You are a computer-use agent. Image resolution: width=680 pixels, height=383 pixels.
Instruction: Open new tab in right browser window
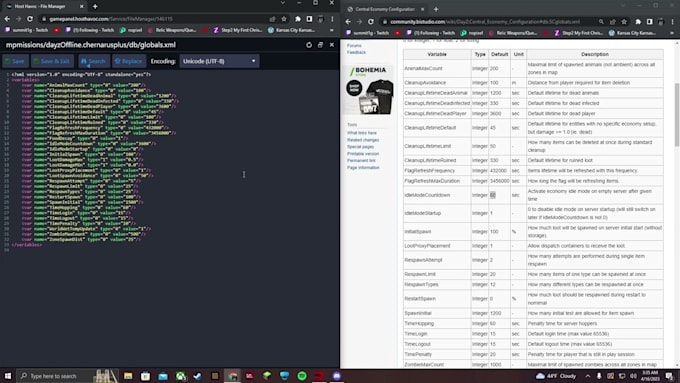click(x=436, y=9)
